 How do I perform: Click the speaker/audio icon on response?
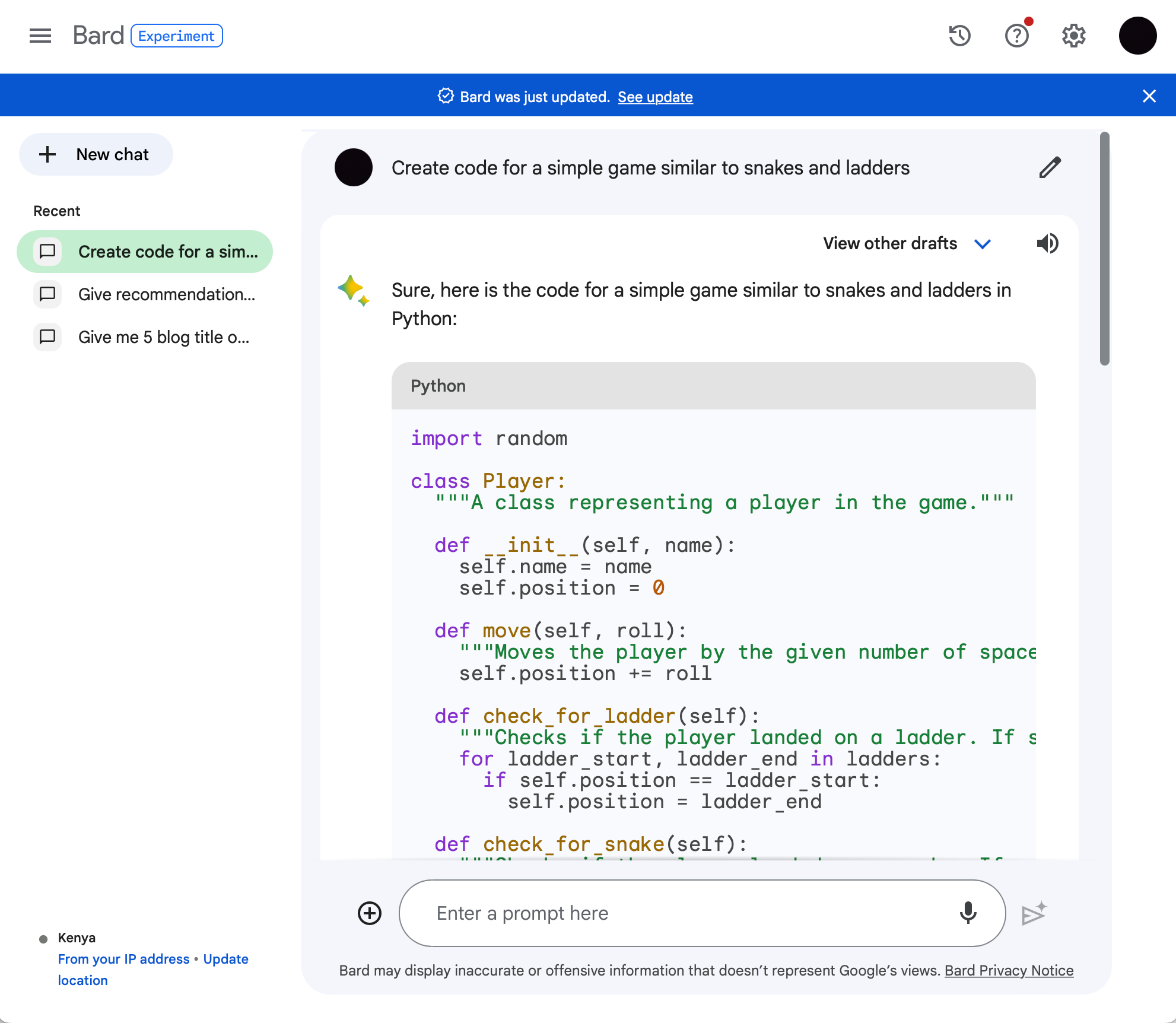(x=1048, y=242)
